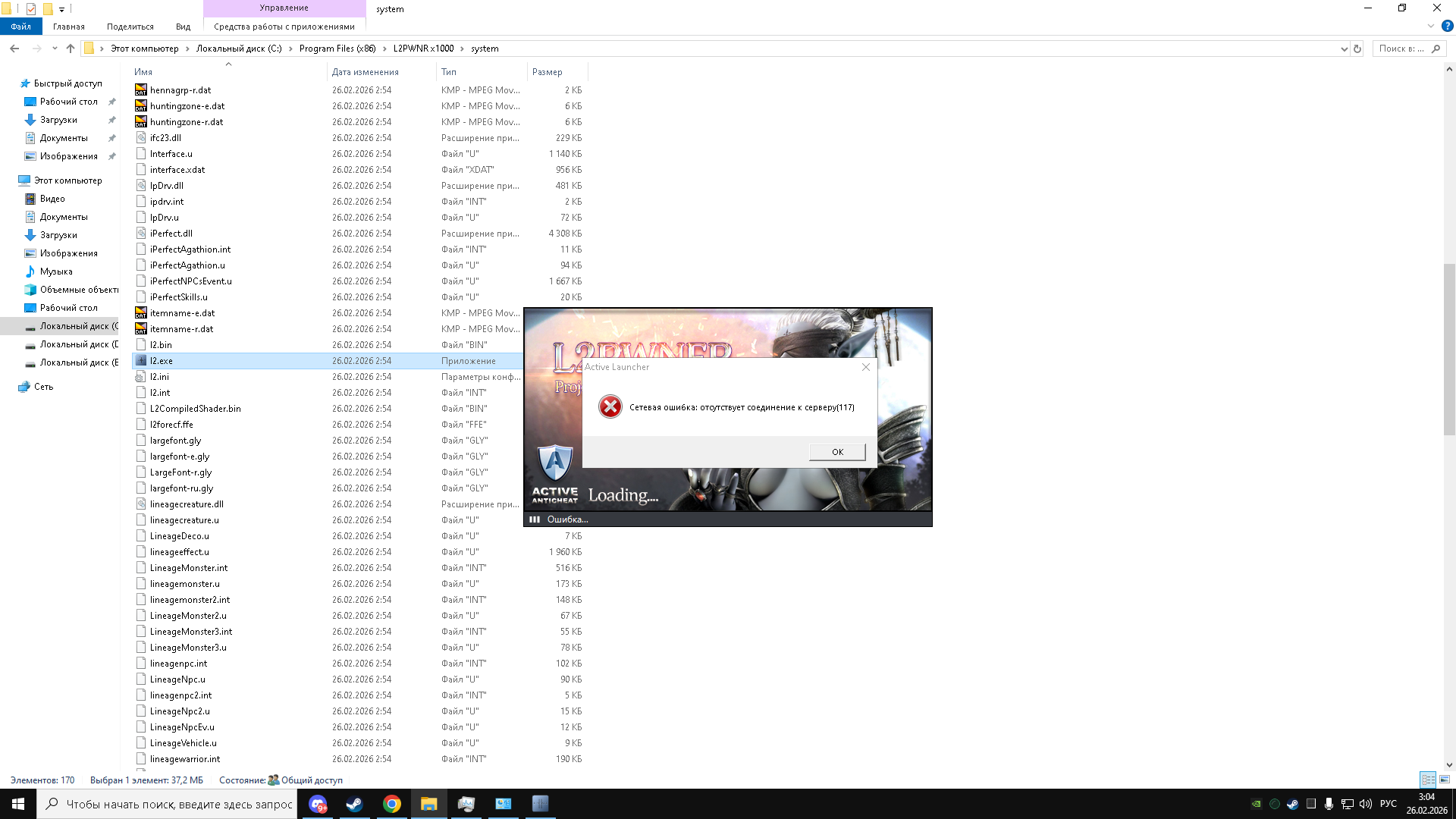Screen dimensions: 1456x819
Task: Switch to large icons view button
Action: (1445, 780)
